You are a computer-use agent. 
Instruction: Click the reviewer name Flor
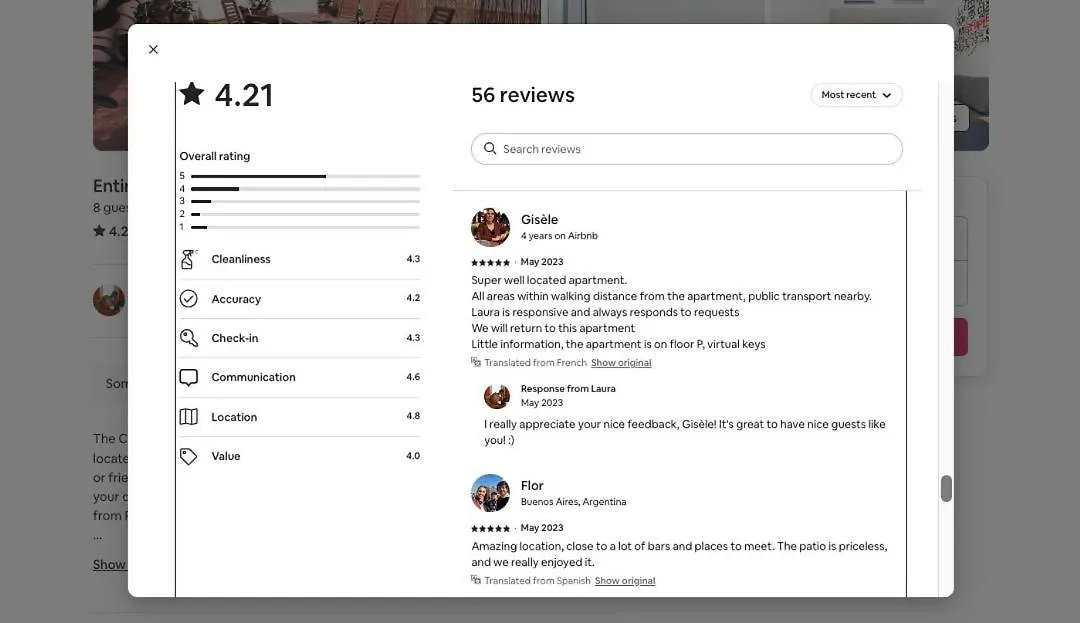(x=532, y=485)
